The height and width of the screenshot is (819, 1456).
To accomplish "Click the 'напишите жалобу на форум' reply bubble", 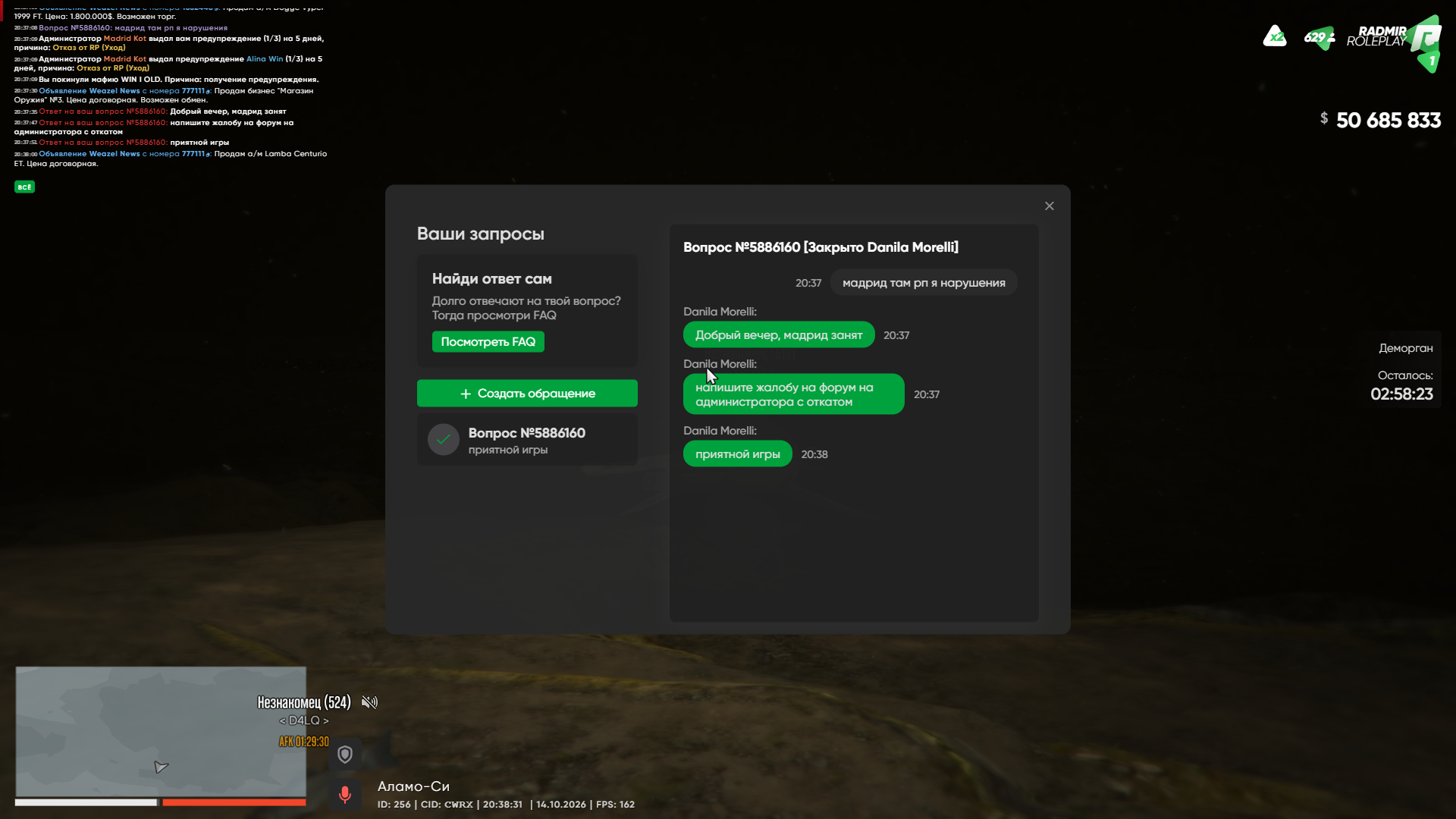I will click(x=793, y=394).
